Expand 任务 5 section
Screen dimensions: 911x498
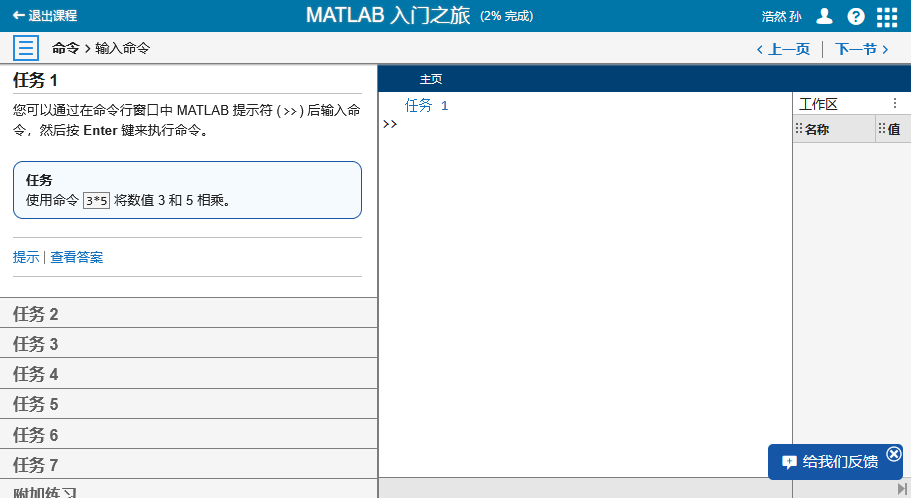[x=188, y=404]
